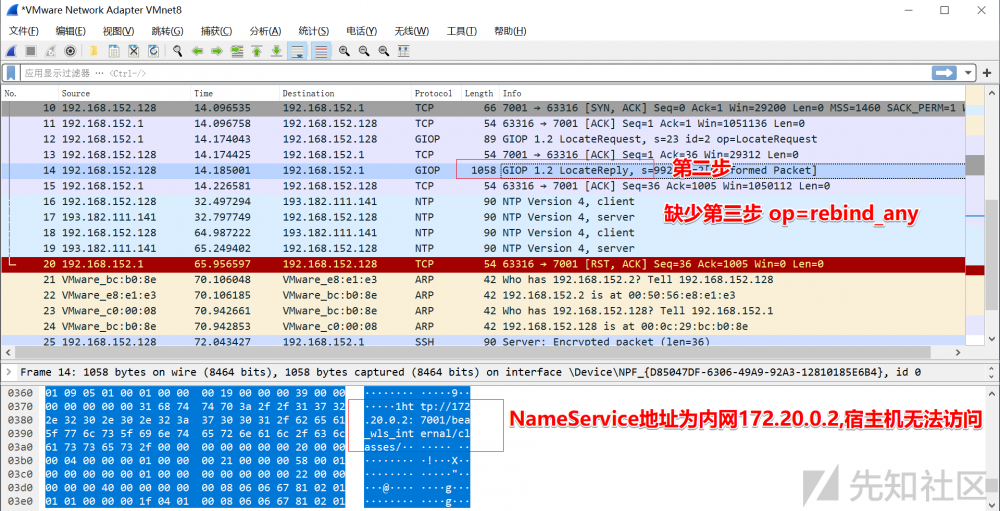1000x511 pixels.
Task: Save the capture file
Action: pos(114,51)
